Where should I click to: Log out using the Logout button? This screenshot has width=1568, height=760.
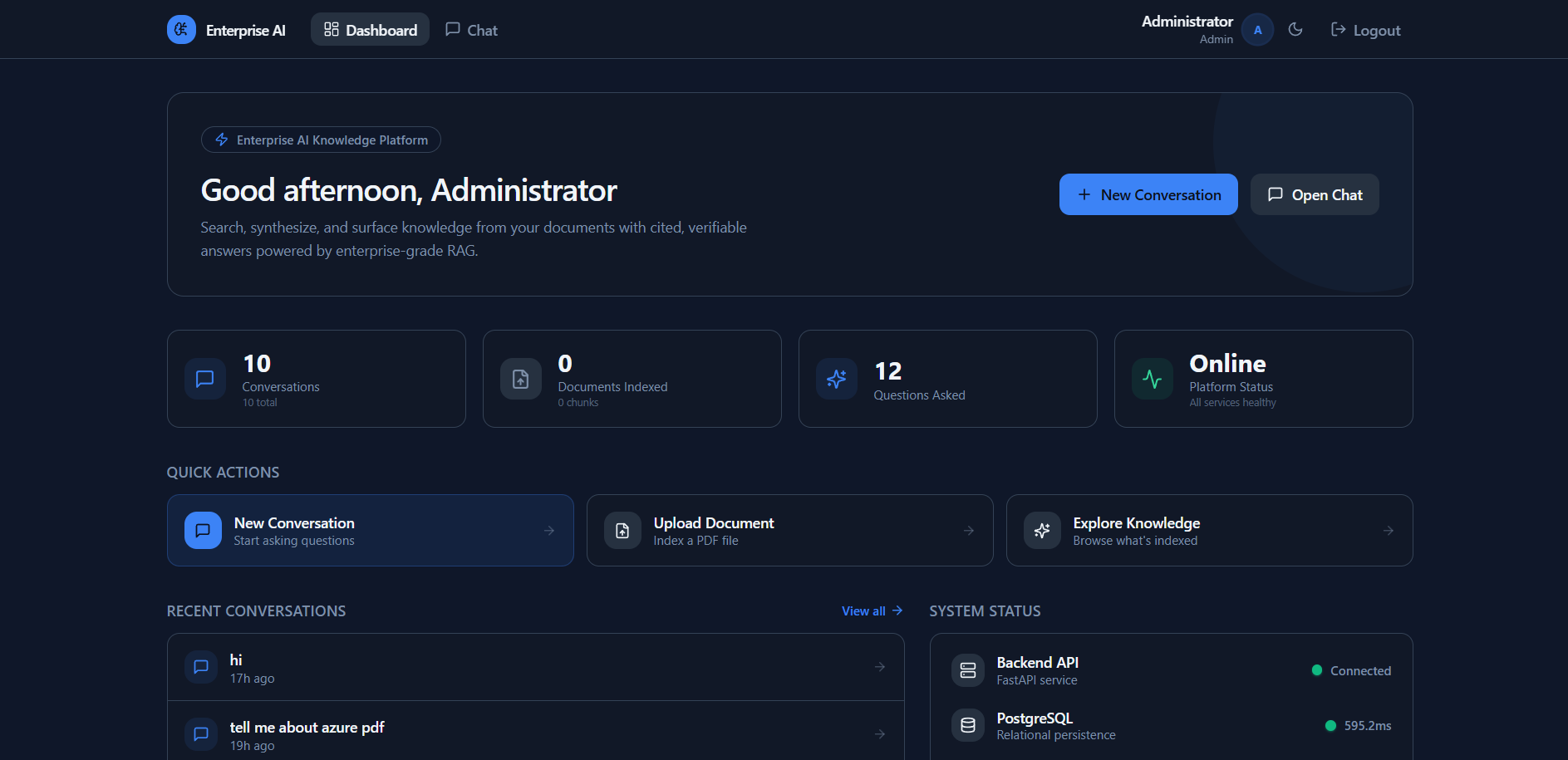[x=1365, y=30]
